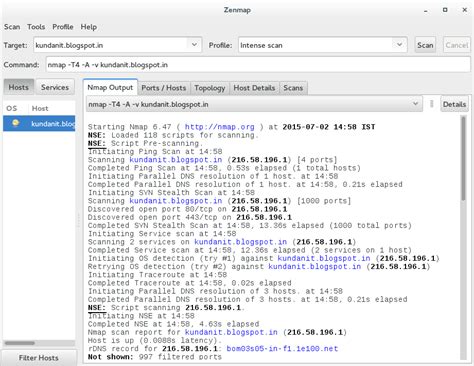This screenshot has height=366, width=474.
Task: Click the output options grip icon beside Details
Action: [x=432, y=104]
